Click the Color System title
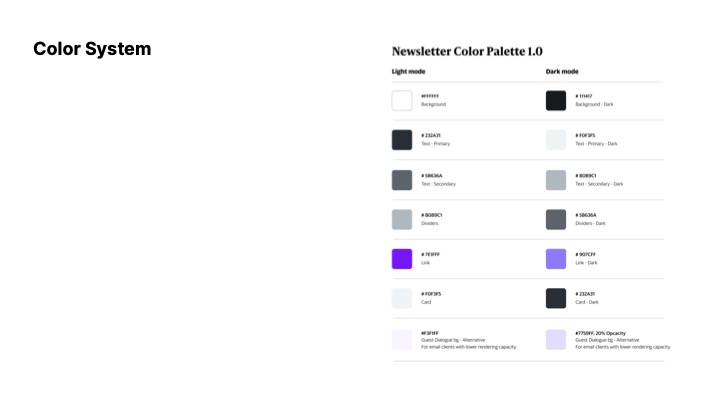 click(x=92, y=49)
